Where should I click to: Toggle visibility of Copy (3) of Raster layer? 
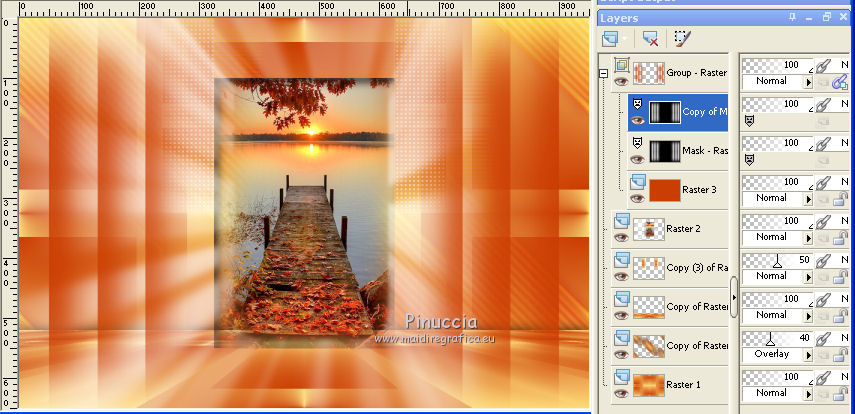(622, 277)
